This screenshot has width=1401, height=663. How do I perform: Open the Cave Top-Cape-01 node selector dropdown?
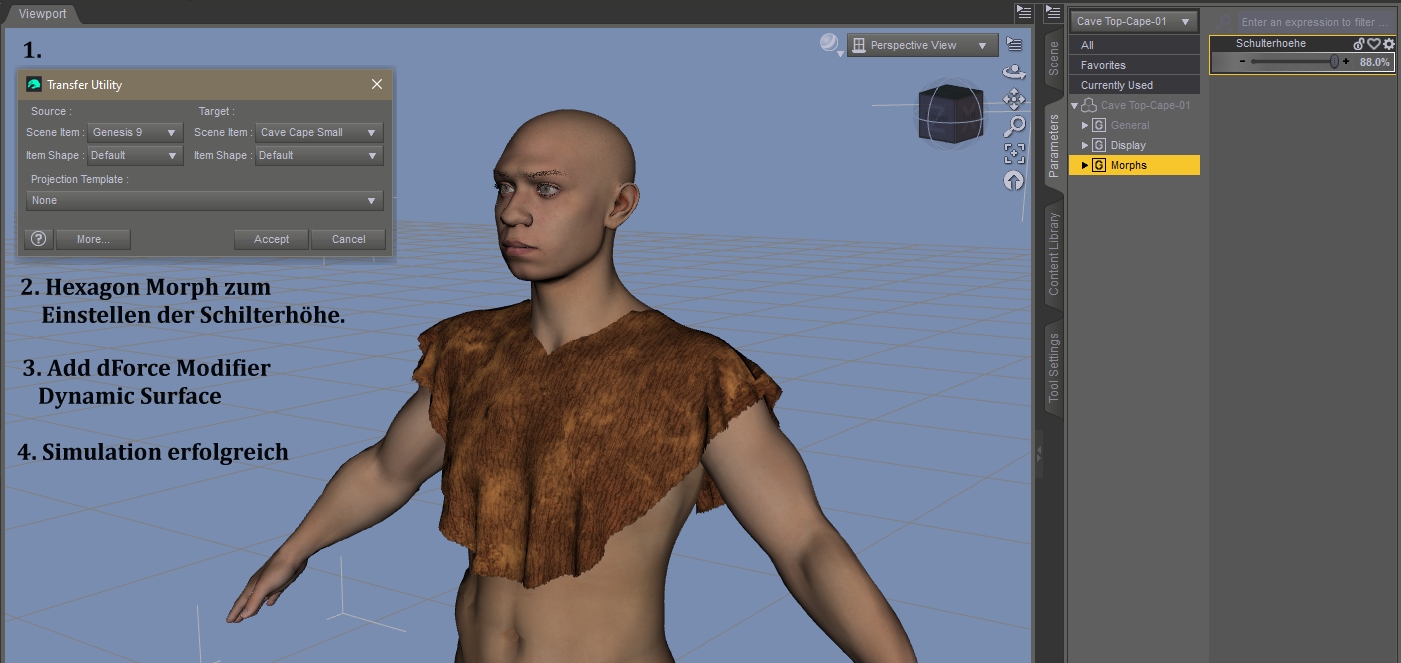coord(1134,21)
